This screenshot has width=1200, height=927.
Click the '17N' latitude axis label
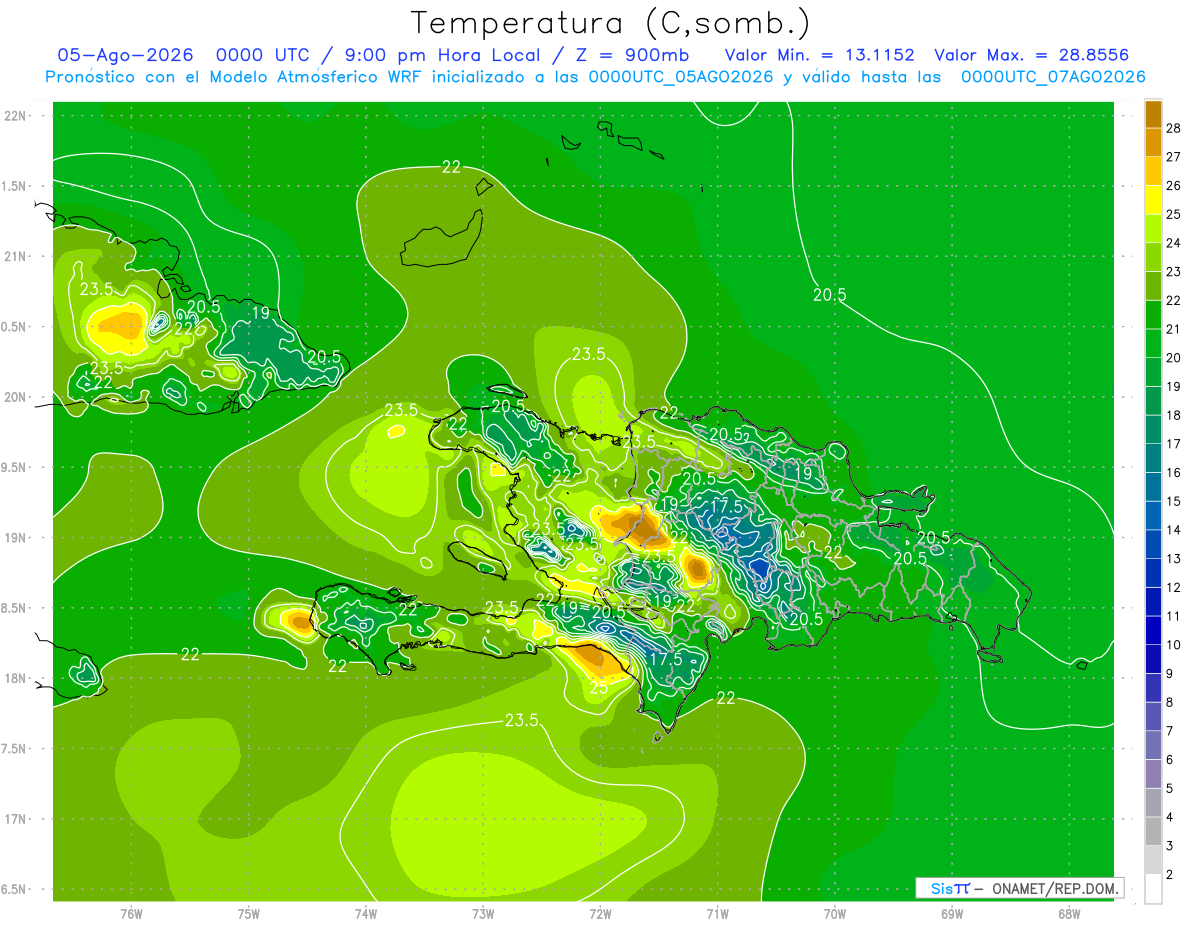14,819
